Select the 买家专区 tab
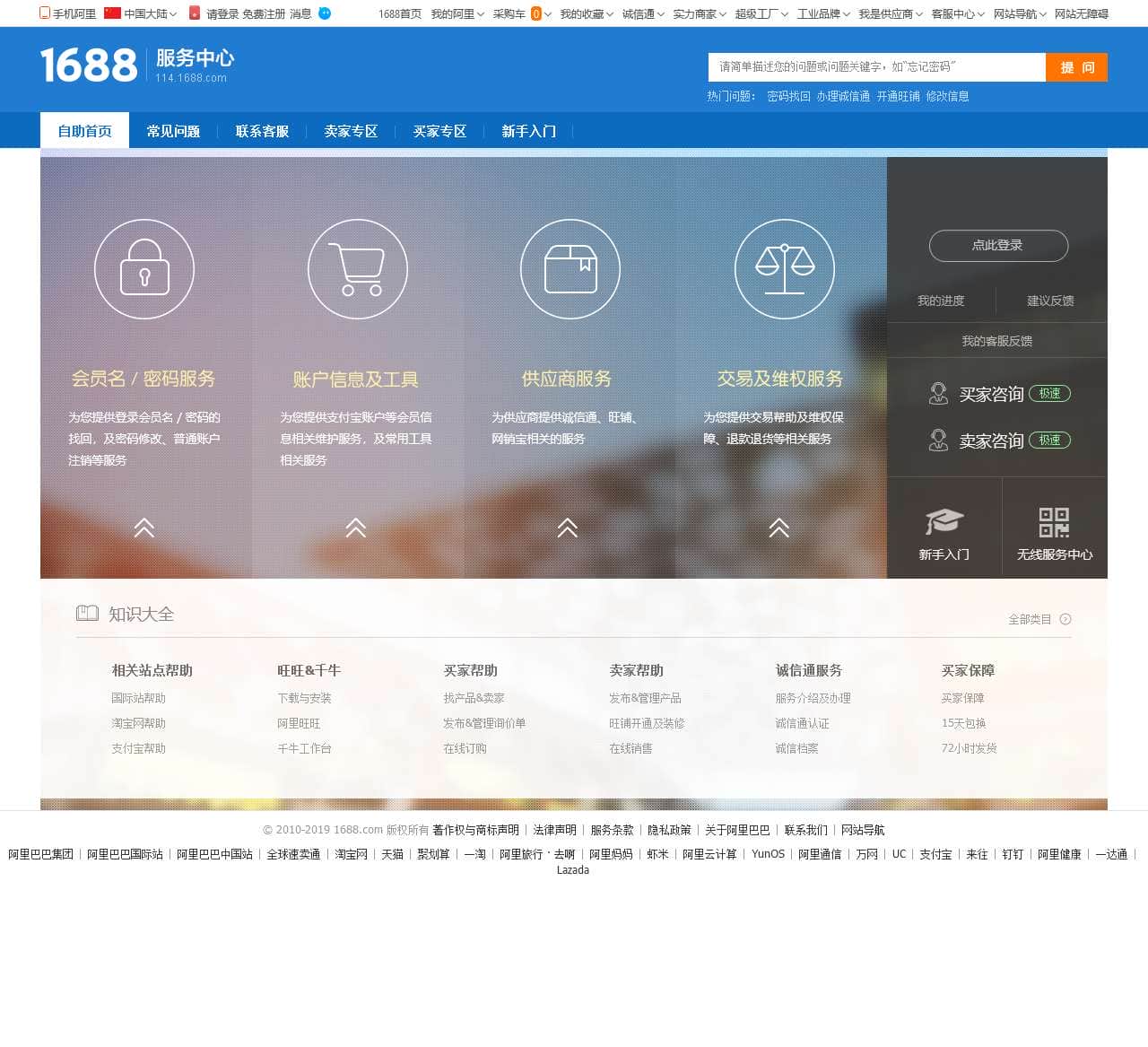The width and height of the screenshot is (1148, 1047). pyautogui.click(x=439, y=131)
